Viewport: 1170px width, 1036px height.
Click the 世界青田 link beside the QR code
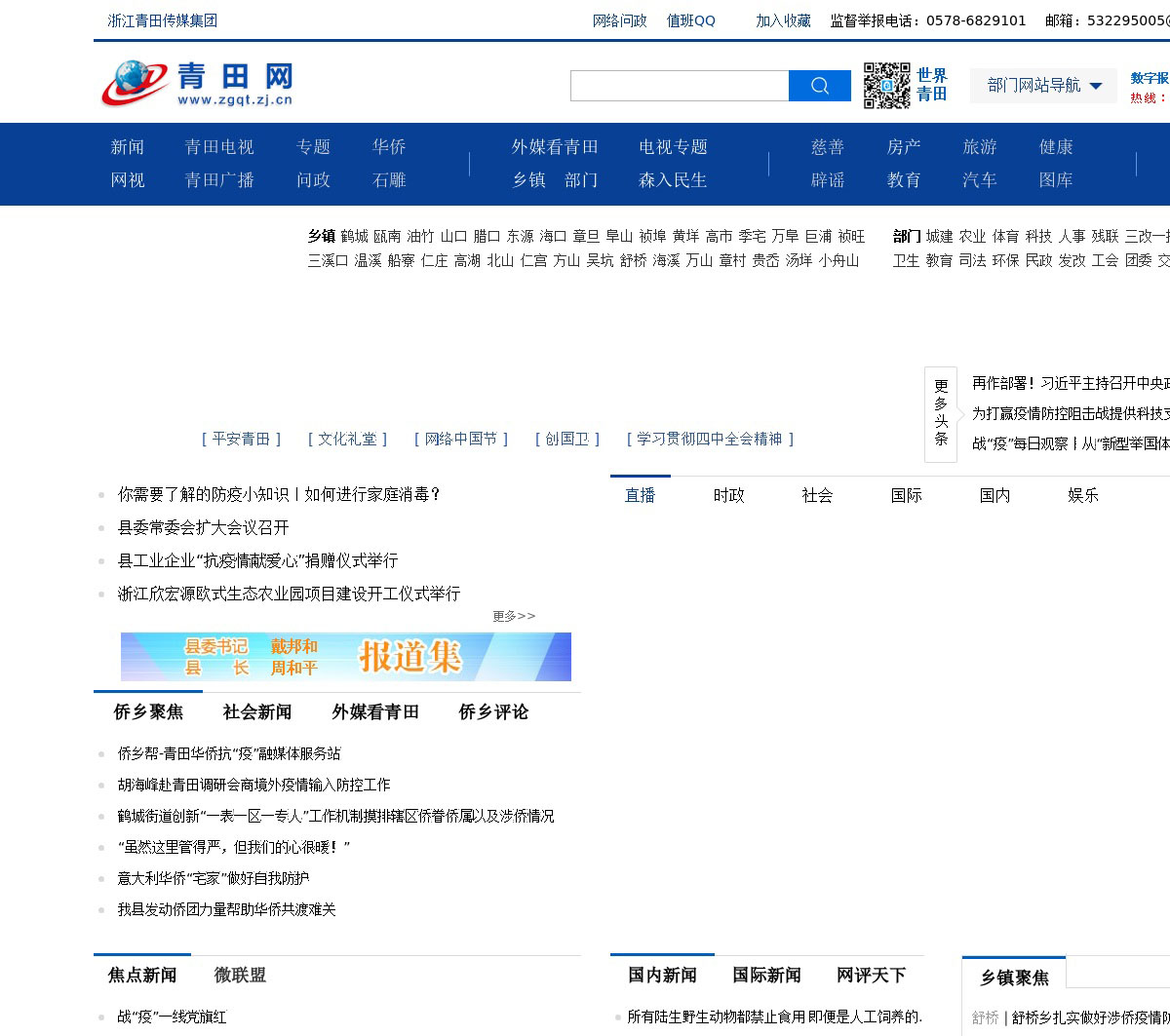pos(932,85)
